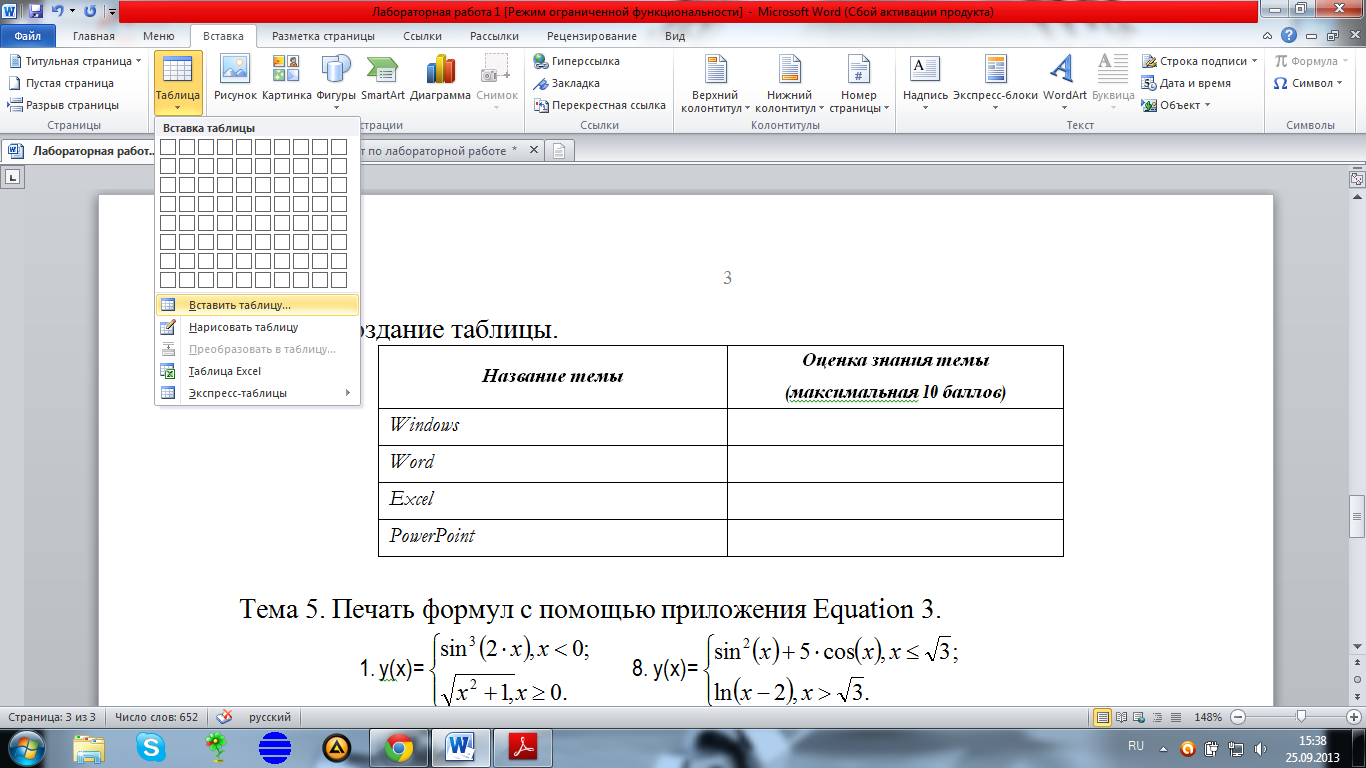Viewport: 1366px width, 768px height.
Task: Click the Redo button in the title bar
Action: (91, 12)
